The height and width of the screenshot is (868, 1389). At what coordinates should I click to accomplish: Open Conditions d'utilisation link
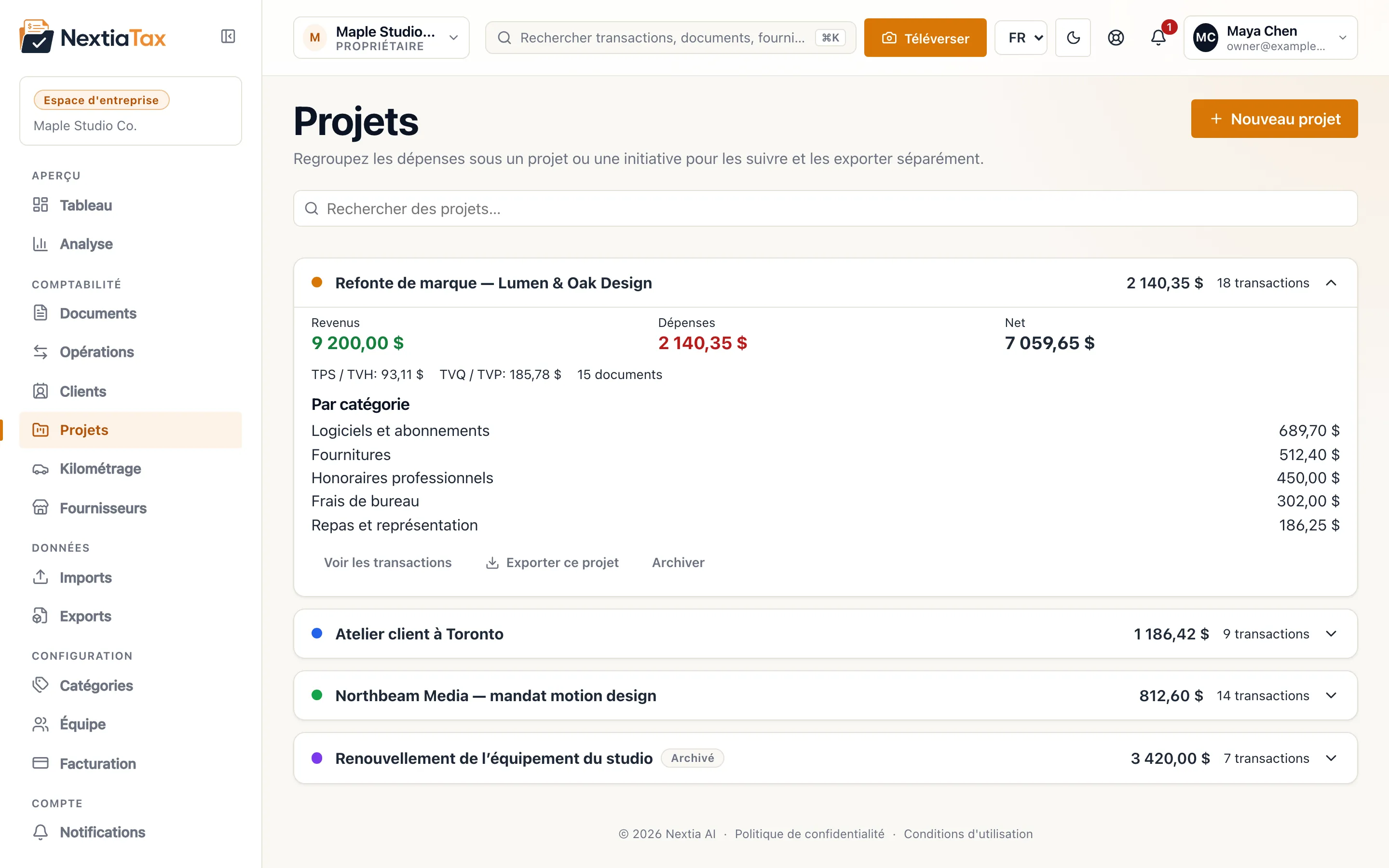(967, 834)
